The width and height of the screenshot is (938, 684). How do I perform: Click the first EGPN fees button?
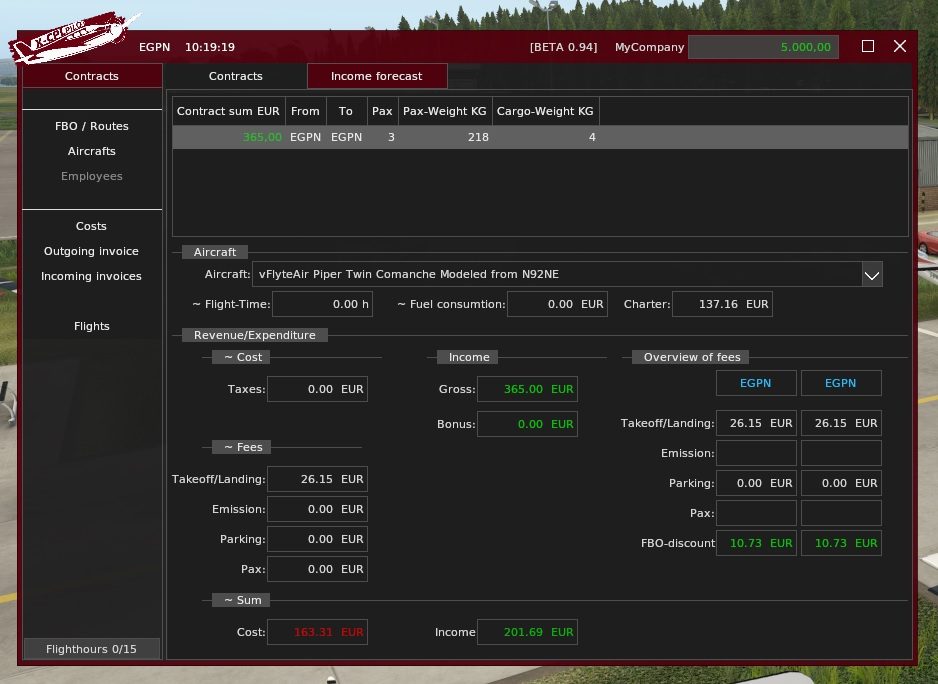click(756, 383)
